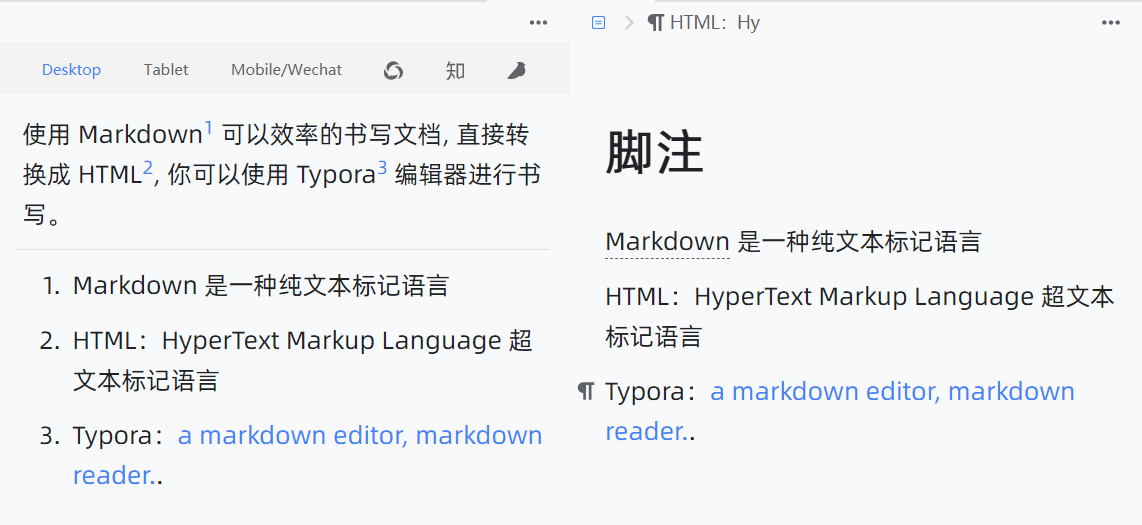Click the 脚注 heading in the editor
The width and height of the screenshot is (1142, 525).
[x=654, y=153]
